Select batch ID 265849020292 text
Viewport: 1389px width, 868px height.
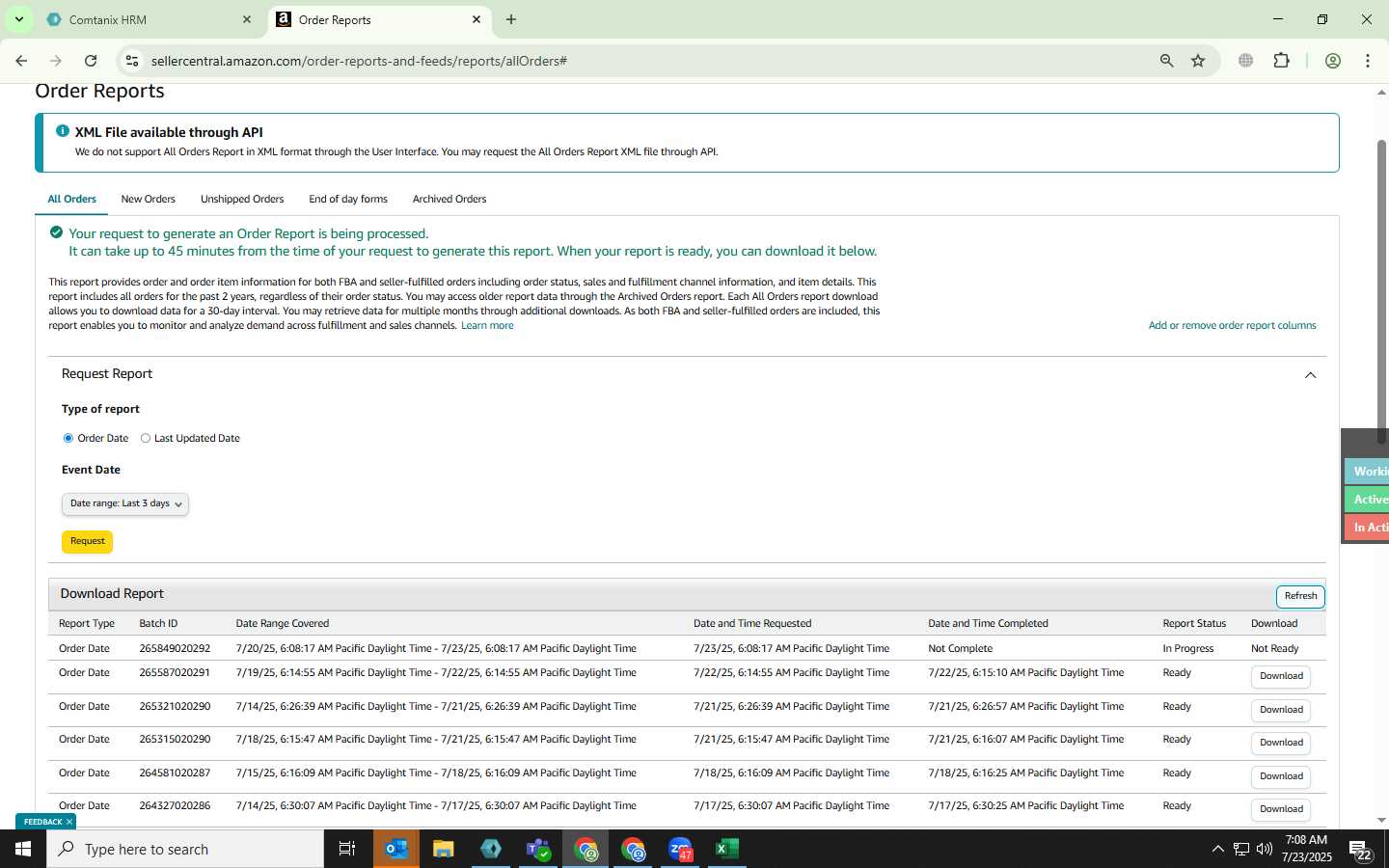175,648
